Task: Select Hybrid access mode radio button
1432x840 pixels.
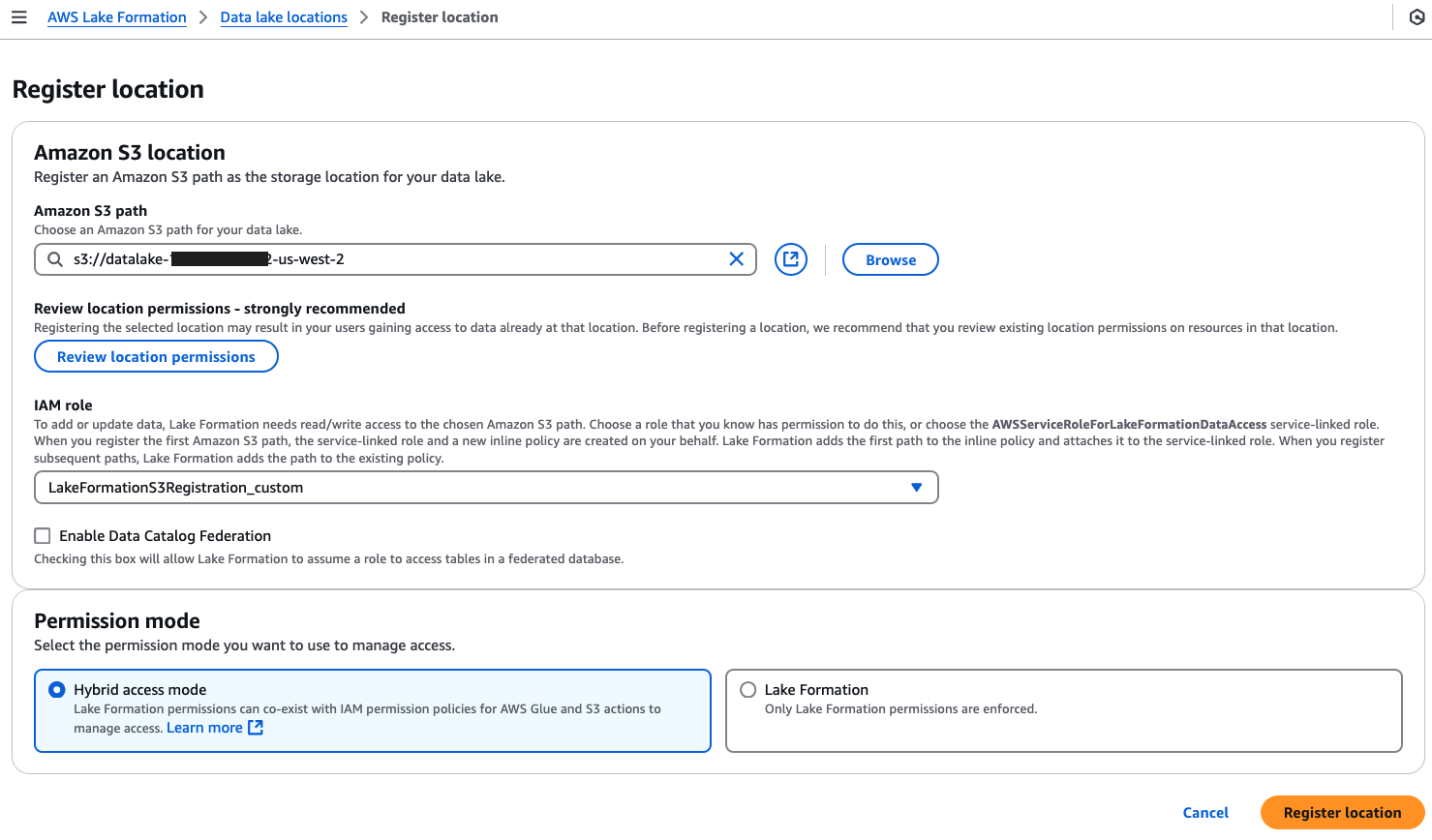Action: pyautogui.click(x=57, y=690)
